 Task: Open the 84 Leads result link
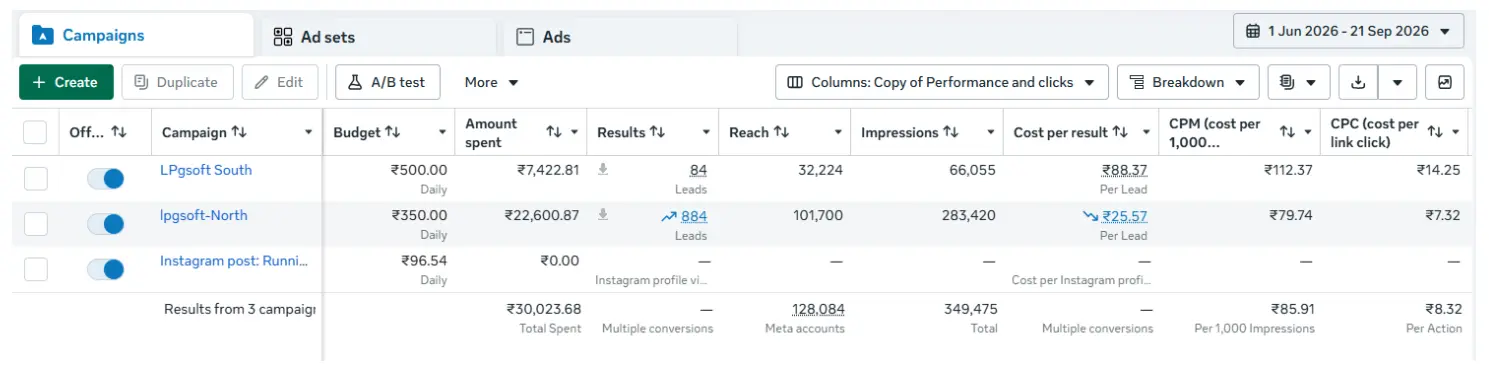click(x=698, y=170)
